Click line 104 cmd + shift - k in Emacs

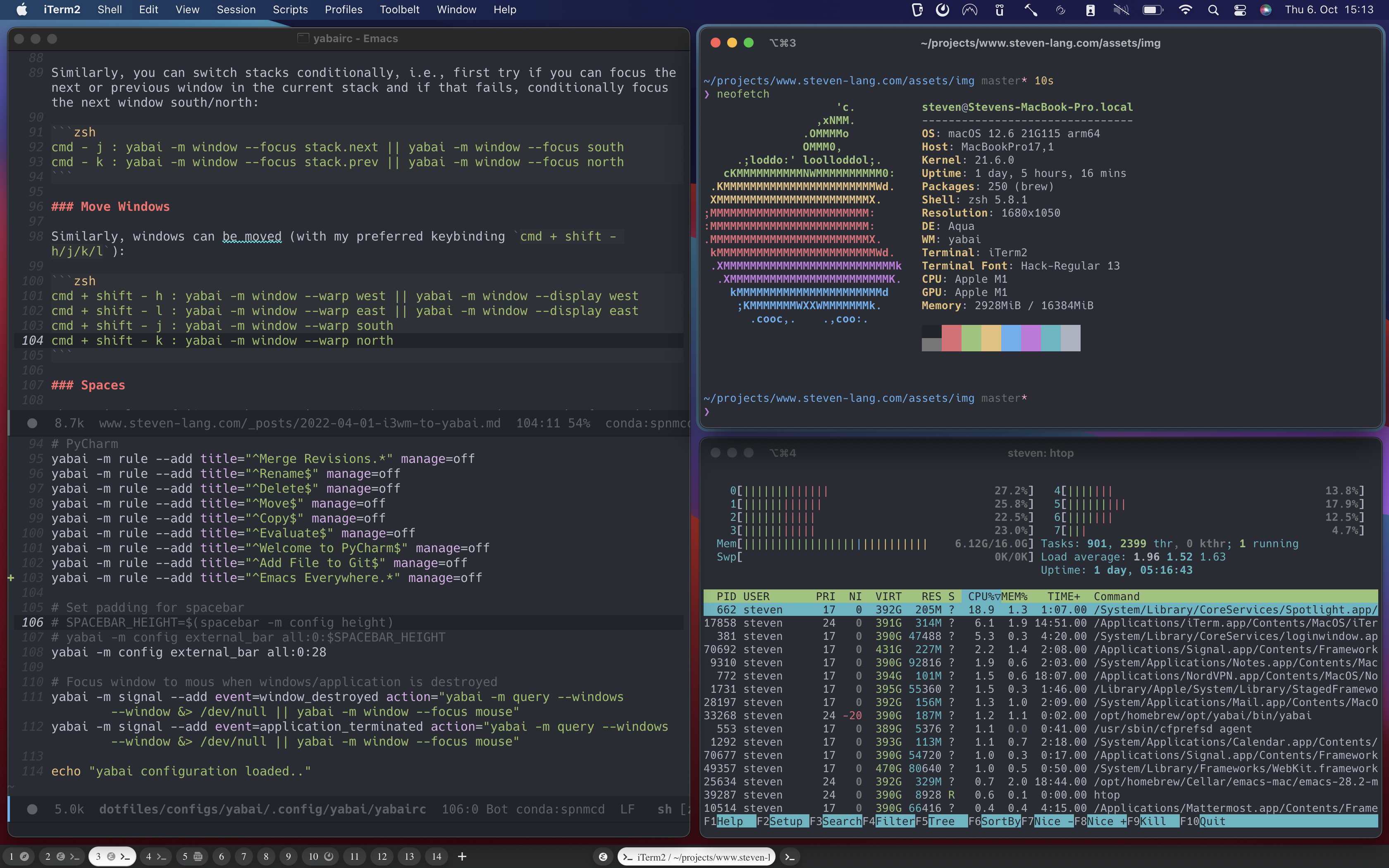222,341
